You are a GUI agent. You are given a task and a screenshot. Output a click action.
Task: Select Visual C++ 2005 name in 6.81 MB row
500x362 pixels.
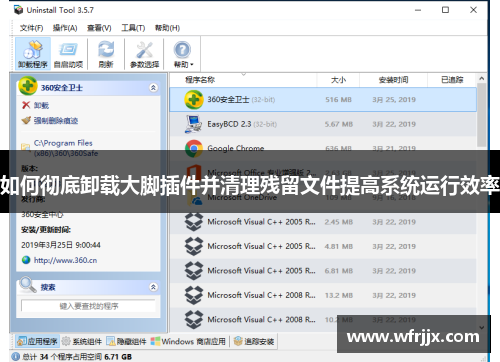(261, 271)
